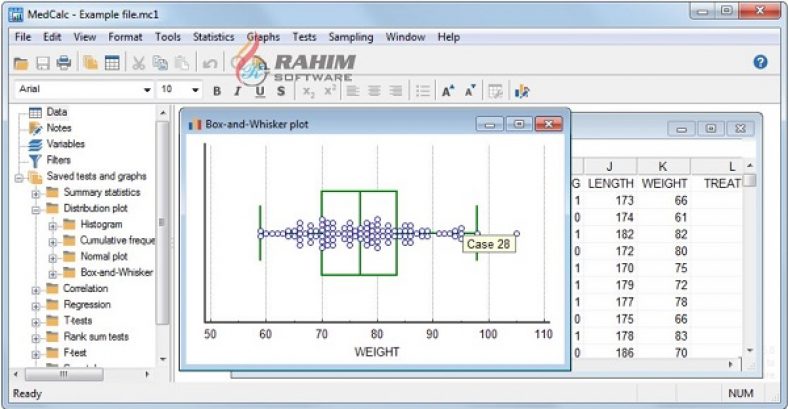Select the Rank sum tests folder
The width and height of the screenshot is (788, 409).
coord(96,337)
